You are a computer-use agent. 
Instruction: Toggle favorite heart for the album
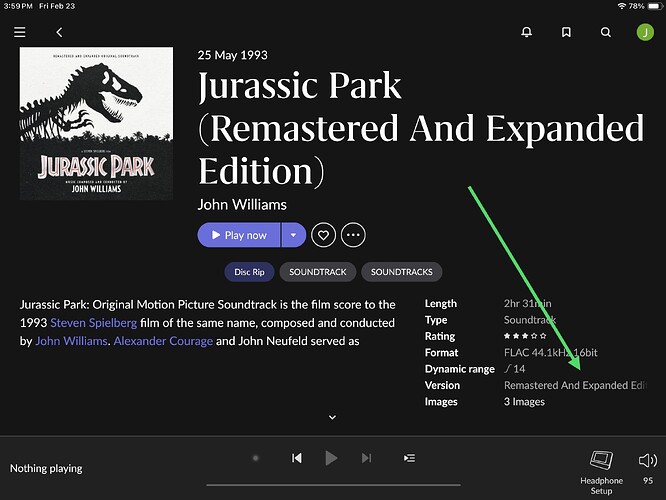coord(323,235)
